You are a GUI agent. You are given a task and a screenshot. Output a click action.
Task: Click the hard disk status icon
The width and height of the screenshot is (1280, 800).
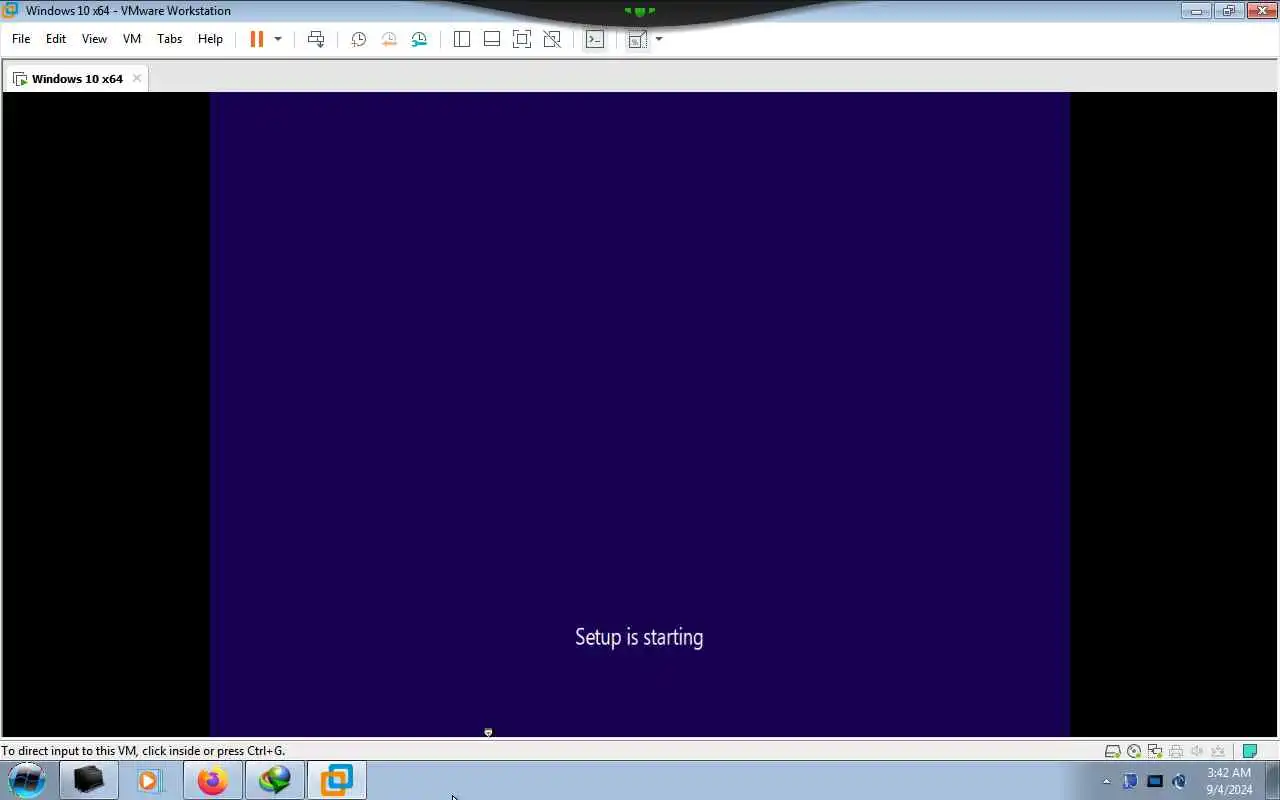(1112, 751)
